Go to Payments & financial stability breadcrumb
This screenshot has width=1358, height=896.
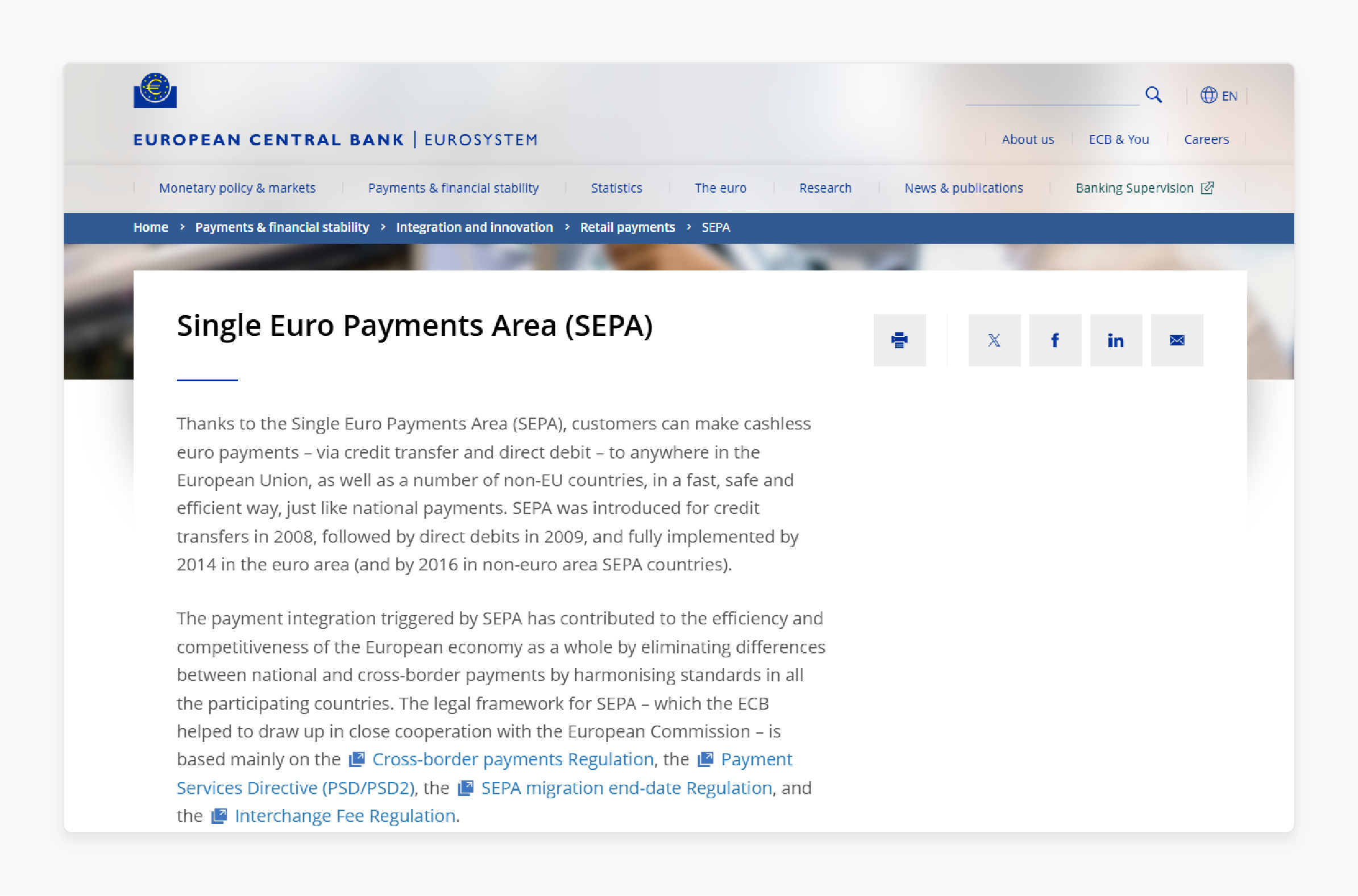(283, 227)
